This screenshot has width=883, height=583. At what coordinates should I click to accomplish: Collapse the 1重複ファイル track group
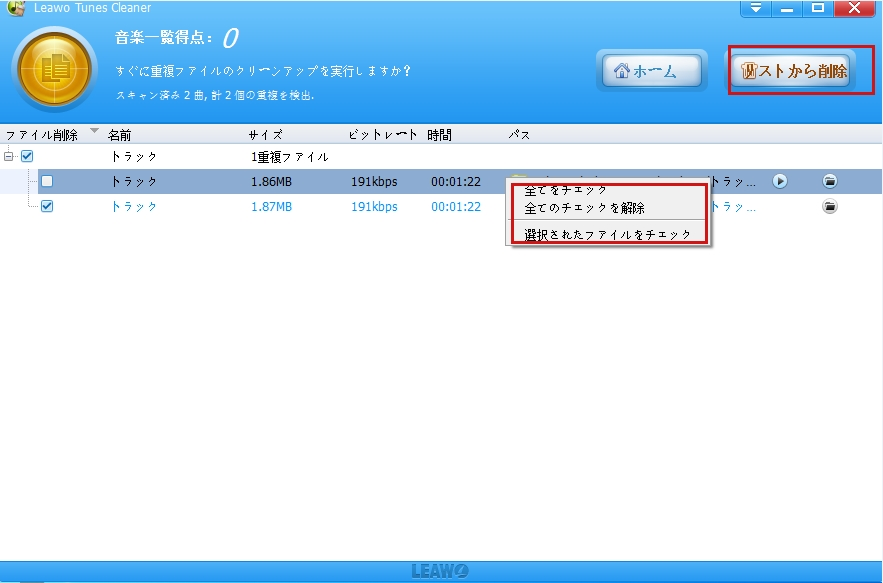8,156
